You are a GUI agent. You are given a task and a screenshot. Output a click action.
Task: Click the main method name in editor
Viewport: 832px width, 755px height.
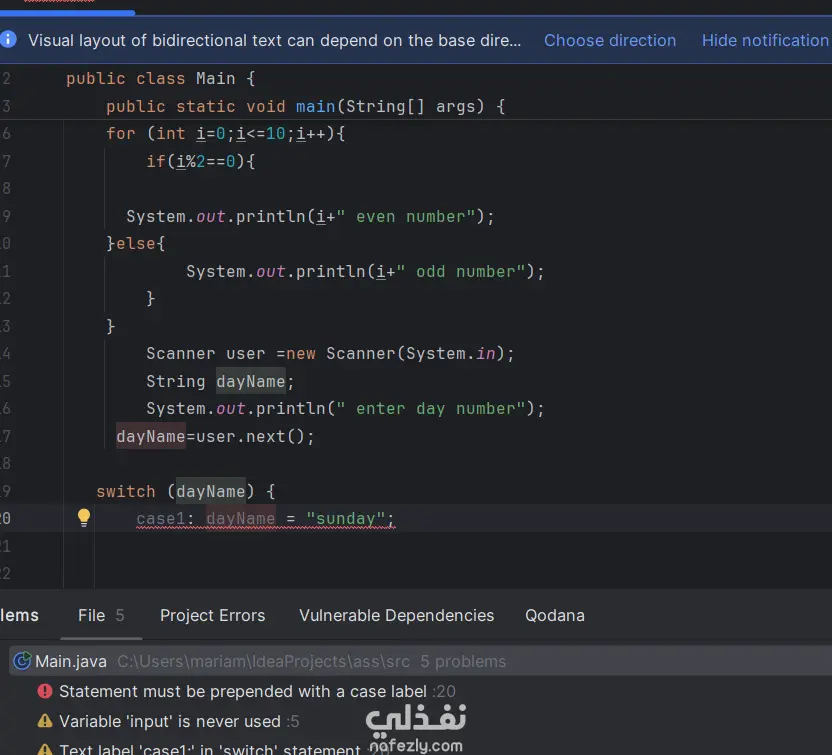315,106
